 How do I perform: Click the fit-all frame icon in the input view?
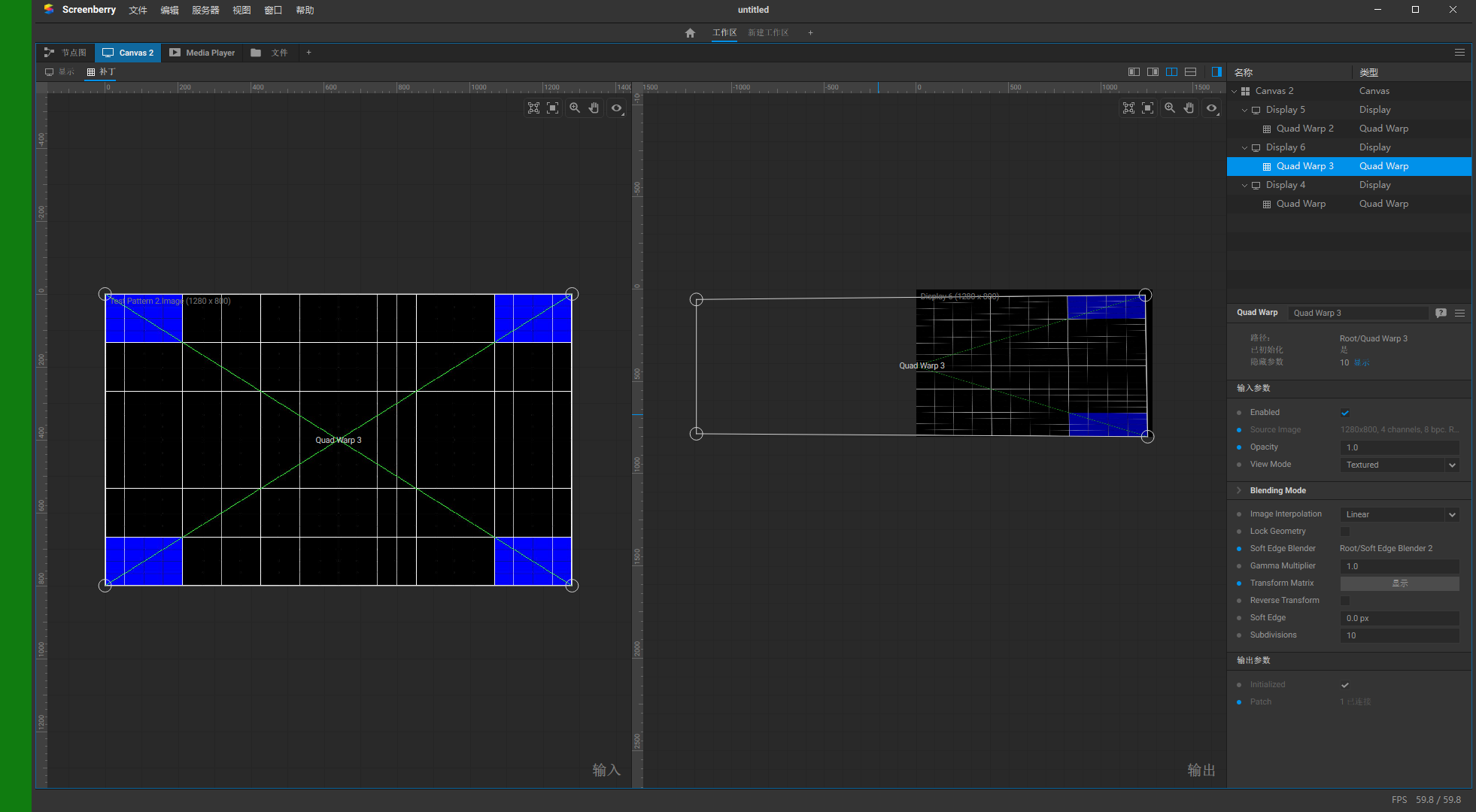coord(533,108)
